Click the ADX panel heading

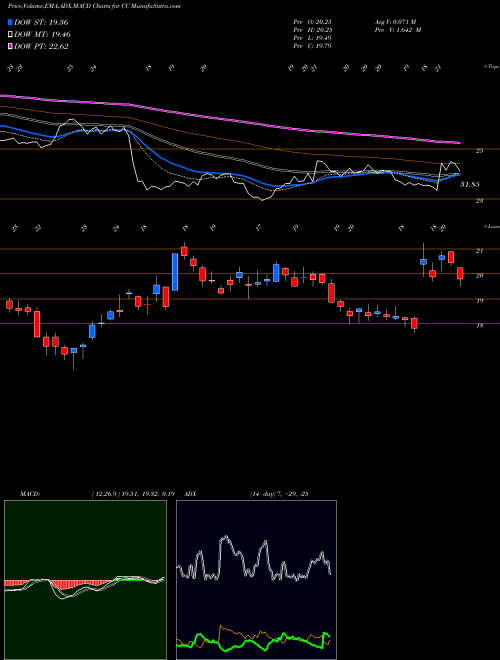coord(191,494)
